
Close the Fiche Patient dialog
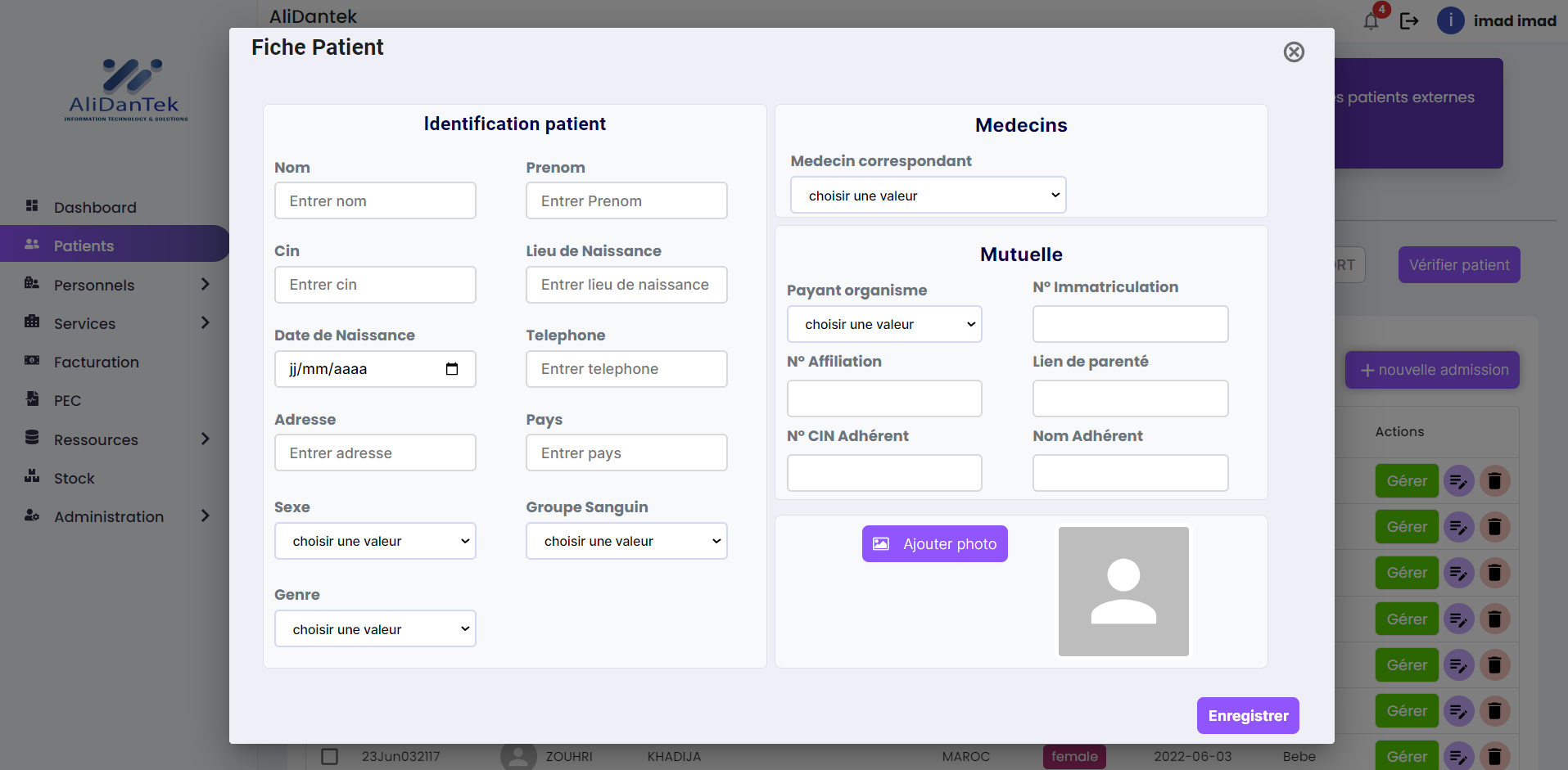[x=1294, y=52]
